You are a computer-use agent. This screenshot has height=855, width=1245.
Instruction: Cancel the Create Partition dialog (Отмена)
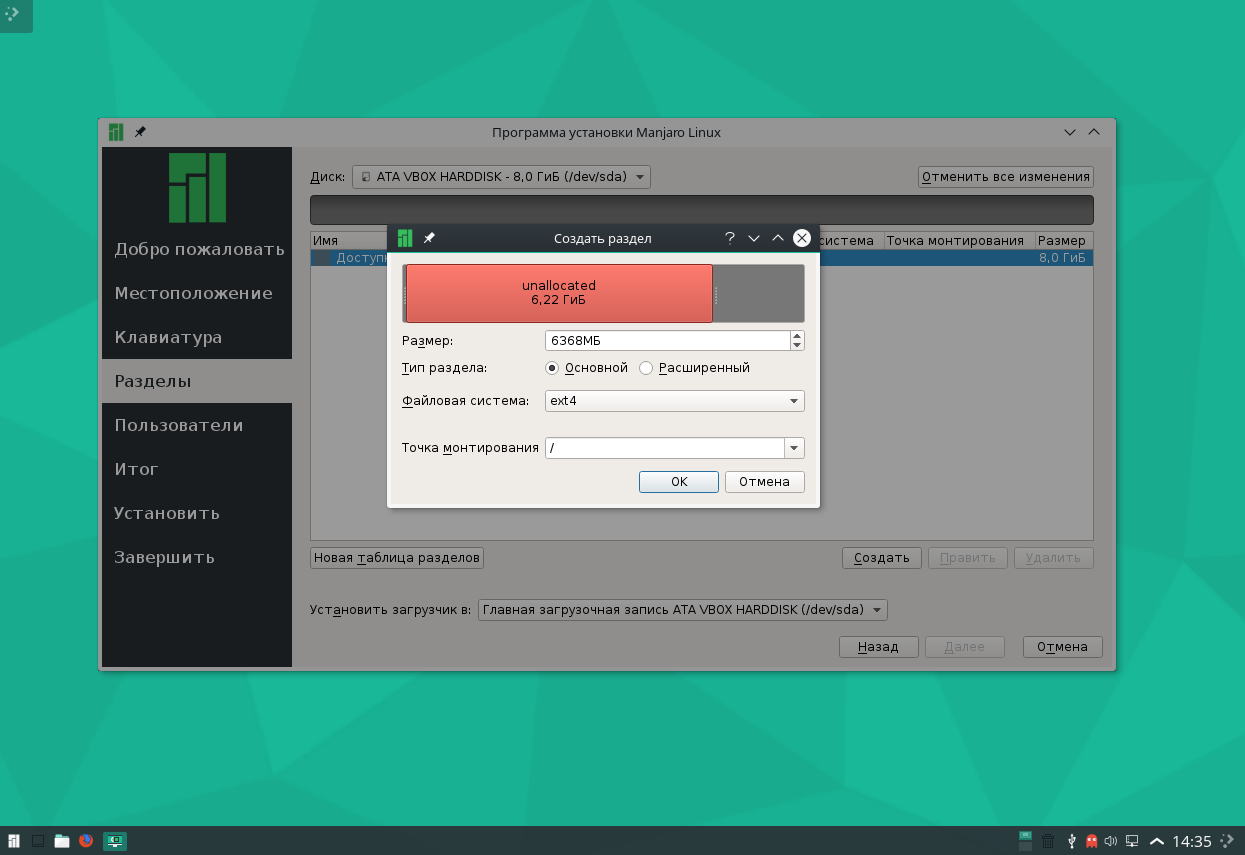[x=765, y=482]
